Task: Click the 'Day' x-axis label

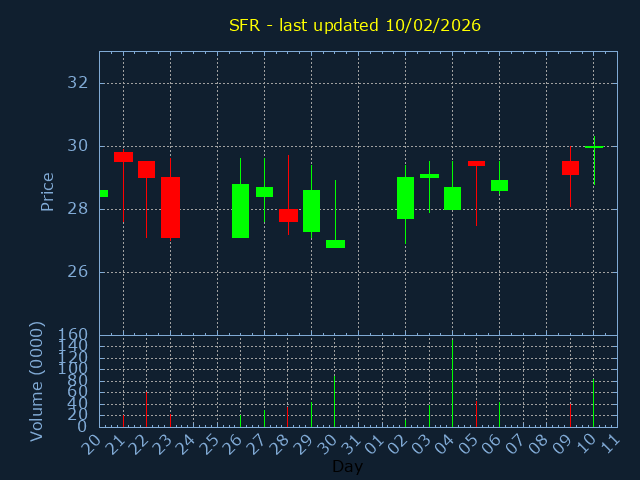Action: coord(347,466)
